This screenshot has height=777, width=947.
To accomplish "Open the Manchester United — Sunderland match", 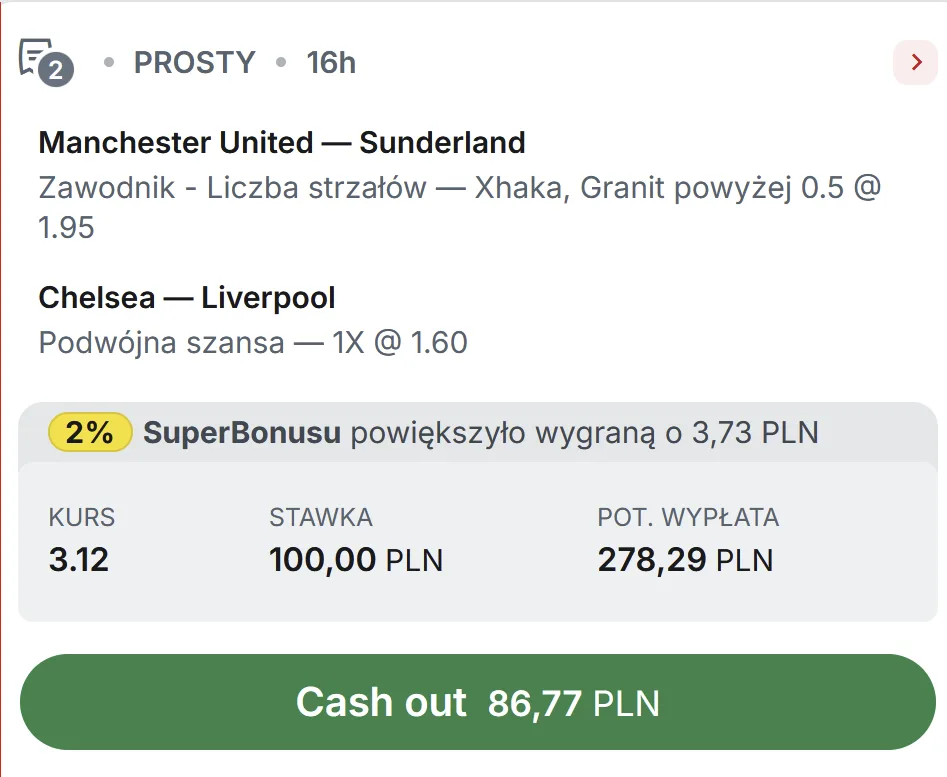I will click(x=282, y=143).
